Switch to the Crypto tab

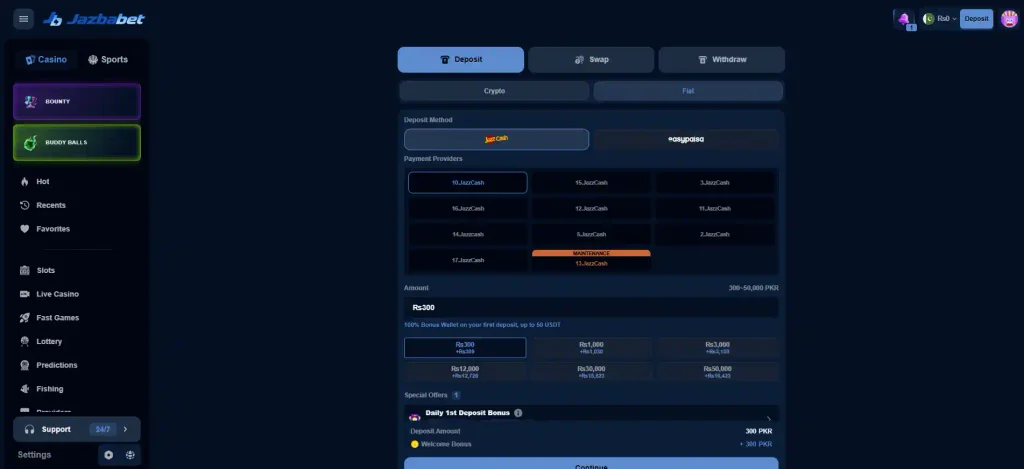tap(494, 91)
